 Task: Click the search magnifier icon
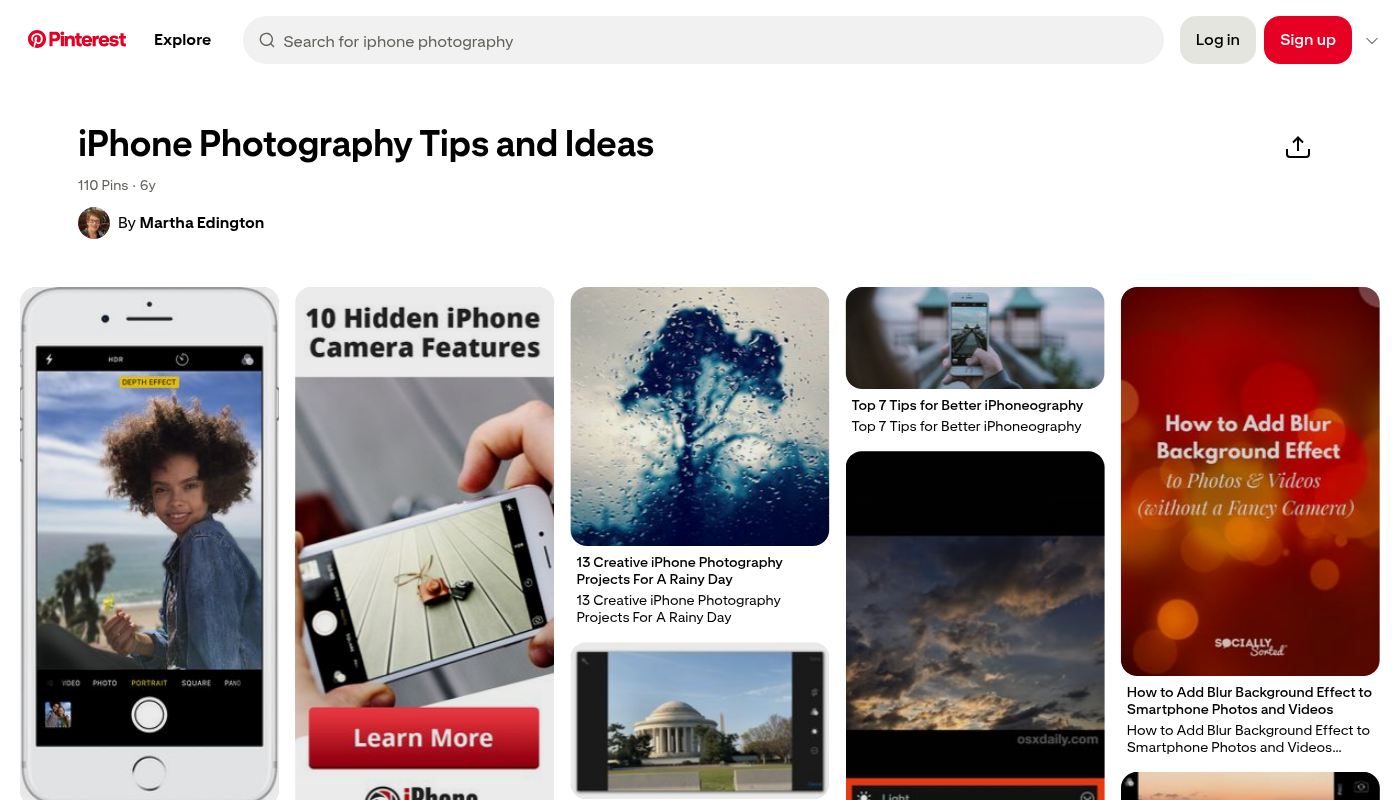click(267, 40)
